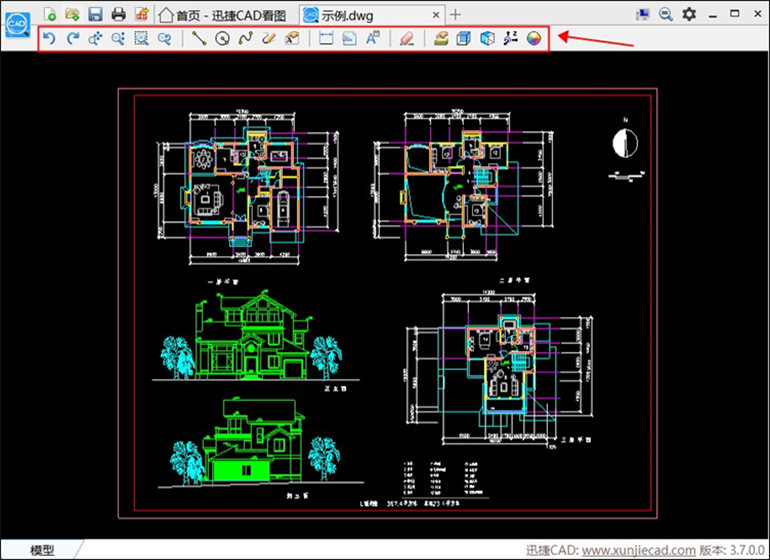The image size is (770, 560).
Task: Click the 3D cube view icon
Action: pos(464,38)
